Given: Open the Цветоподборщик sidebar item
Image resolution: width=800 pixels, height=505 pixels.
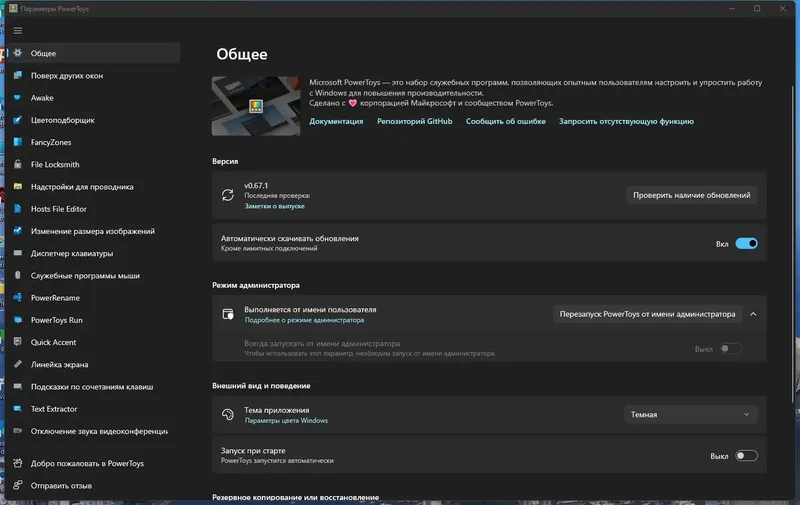Looking at the screenshot, I should tap(62, 120).
